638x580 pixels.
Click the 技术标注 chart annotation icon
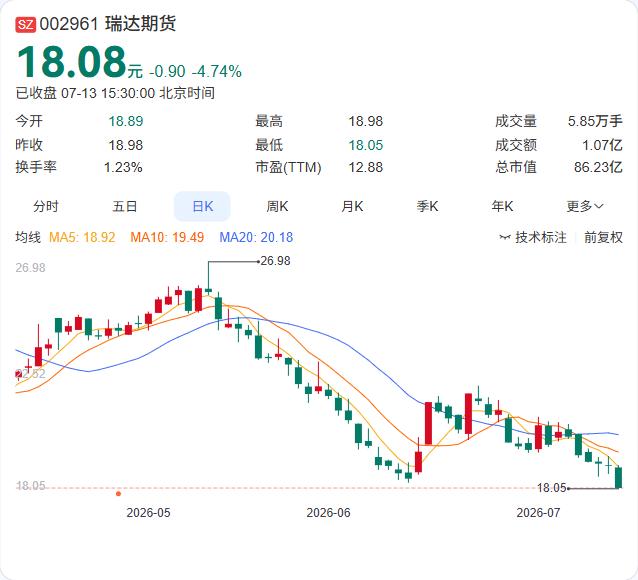(505, 237)
